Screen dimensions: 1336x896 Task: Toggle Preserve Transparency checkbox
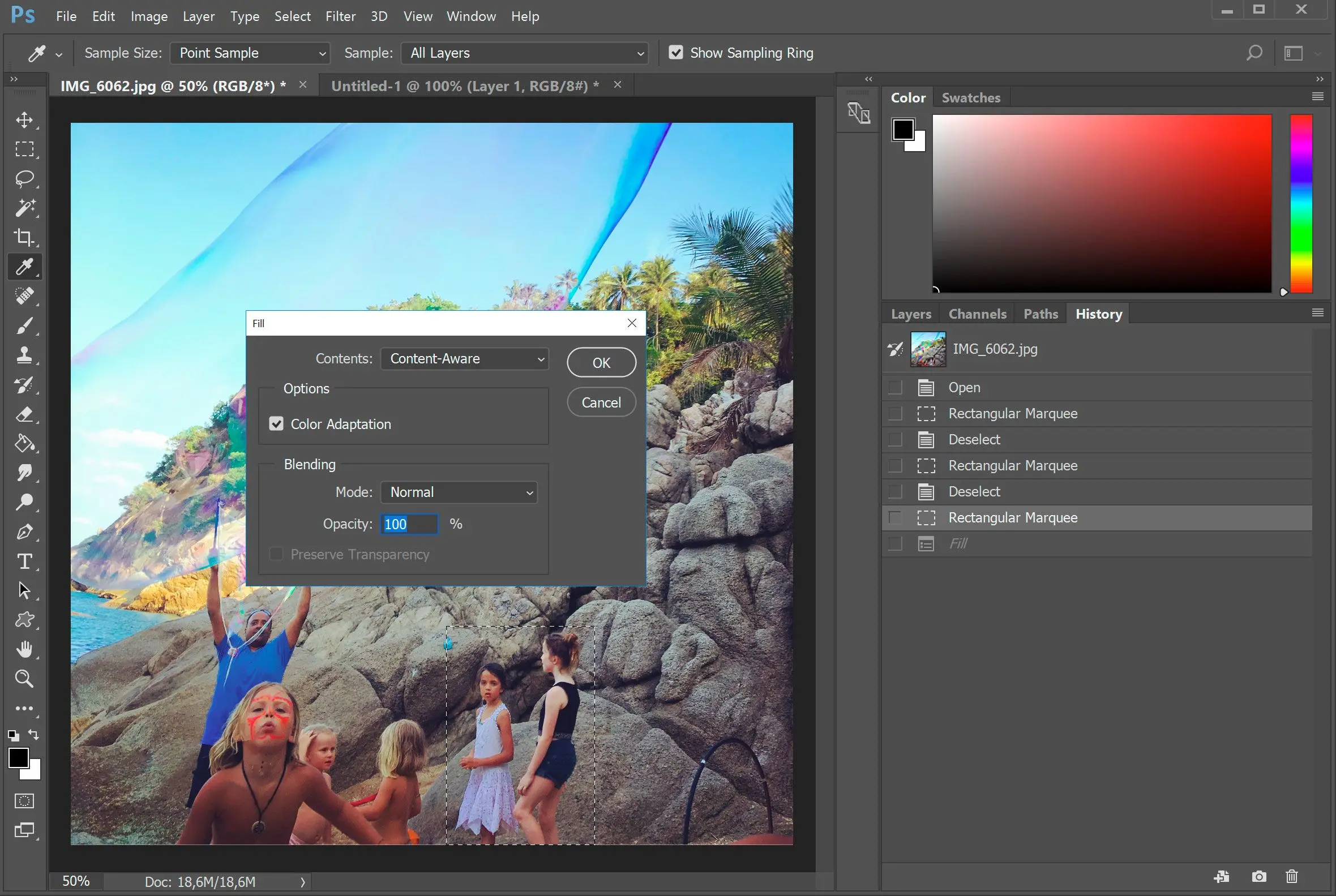tap(277, 554)
